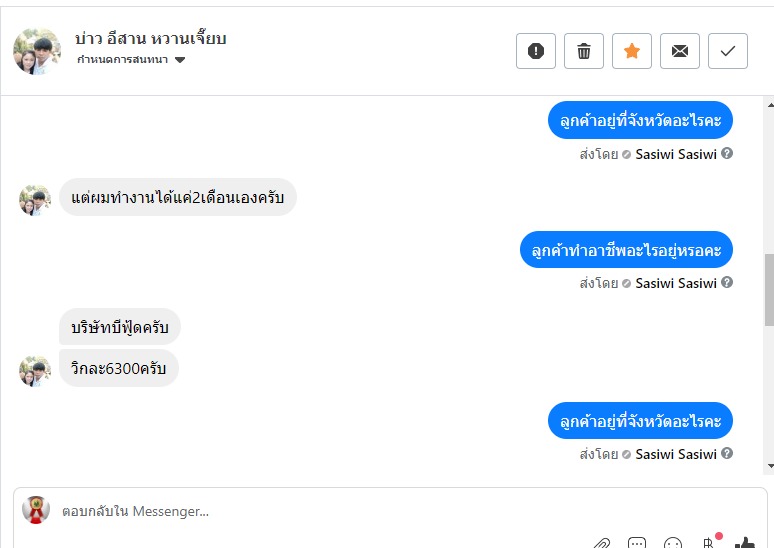The width and height of the screenshot is (774, 548).
Task: Click contact name บ่าว อีสาน หวานเจี๊ยบ
Action: pyautogui.click(x=151, y=39)
